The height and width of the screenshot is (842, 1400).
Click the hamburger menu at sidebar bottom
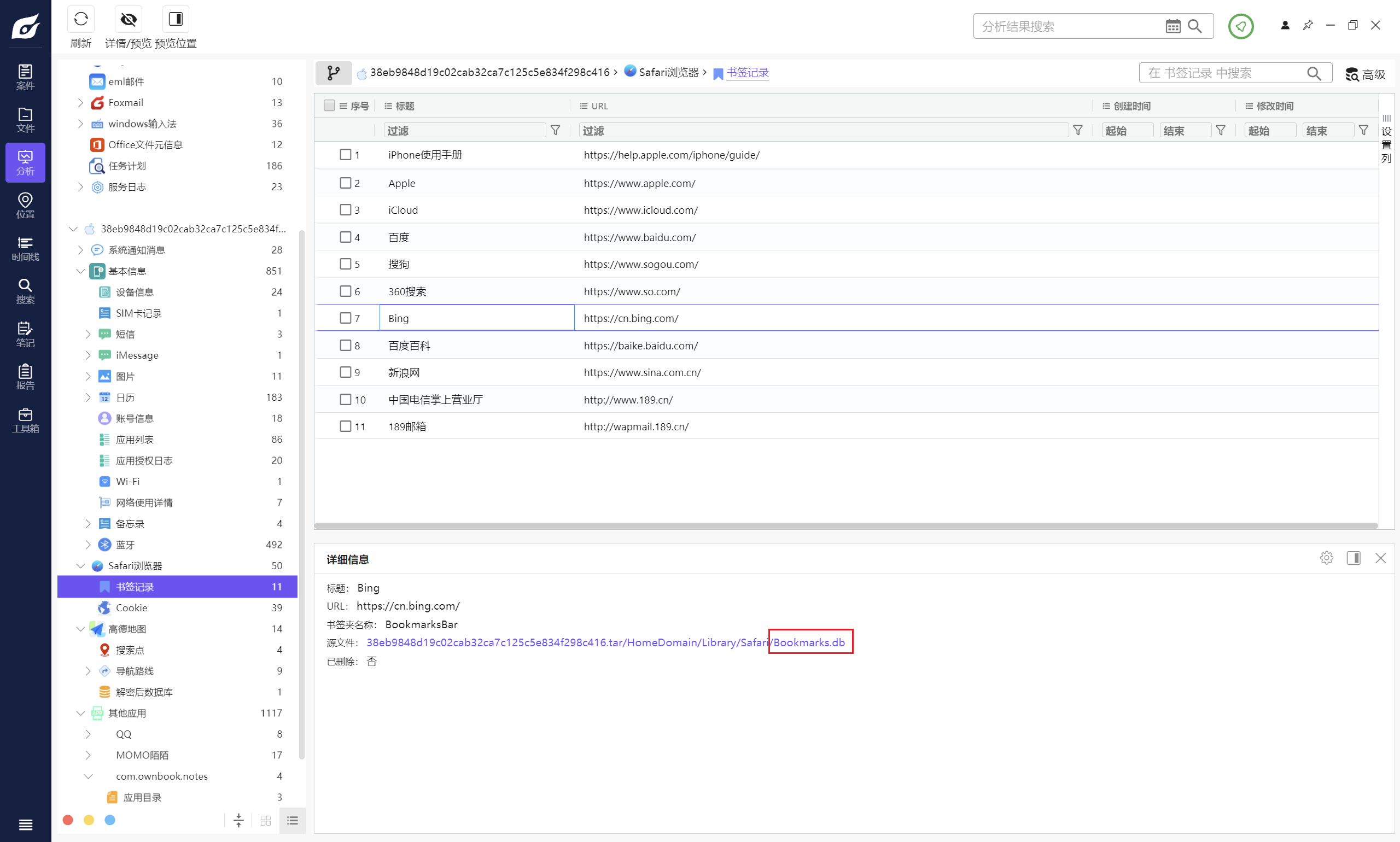[x=25, y=824]
